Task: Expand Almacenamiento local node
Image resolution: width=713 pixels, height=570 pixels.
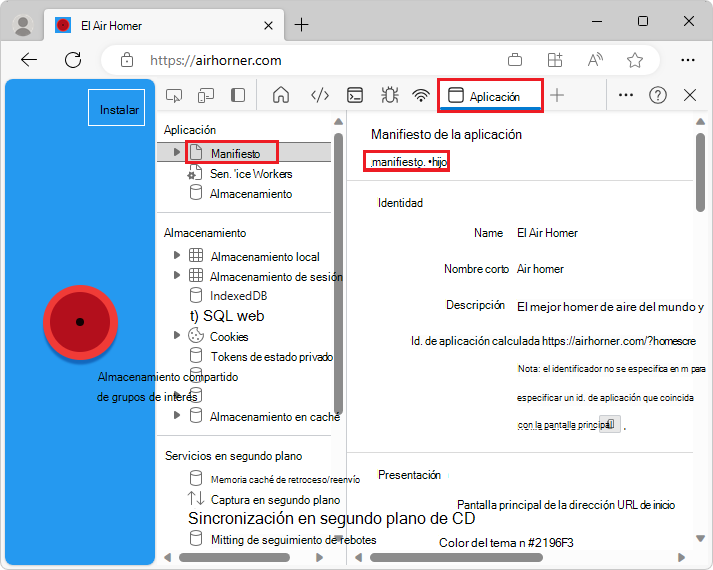Action: (177, 255)
